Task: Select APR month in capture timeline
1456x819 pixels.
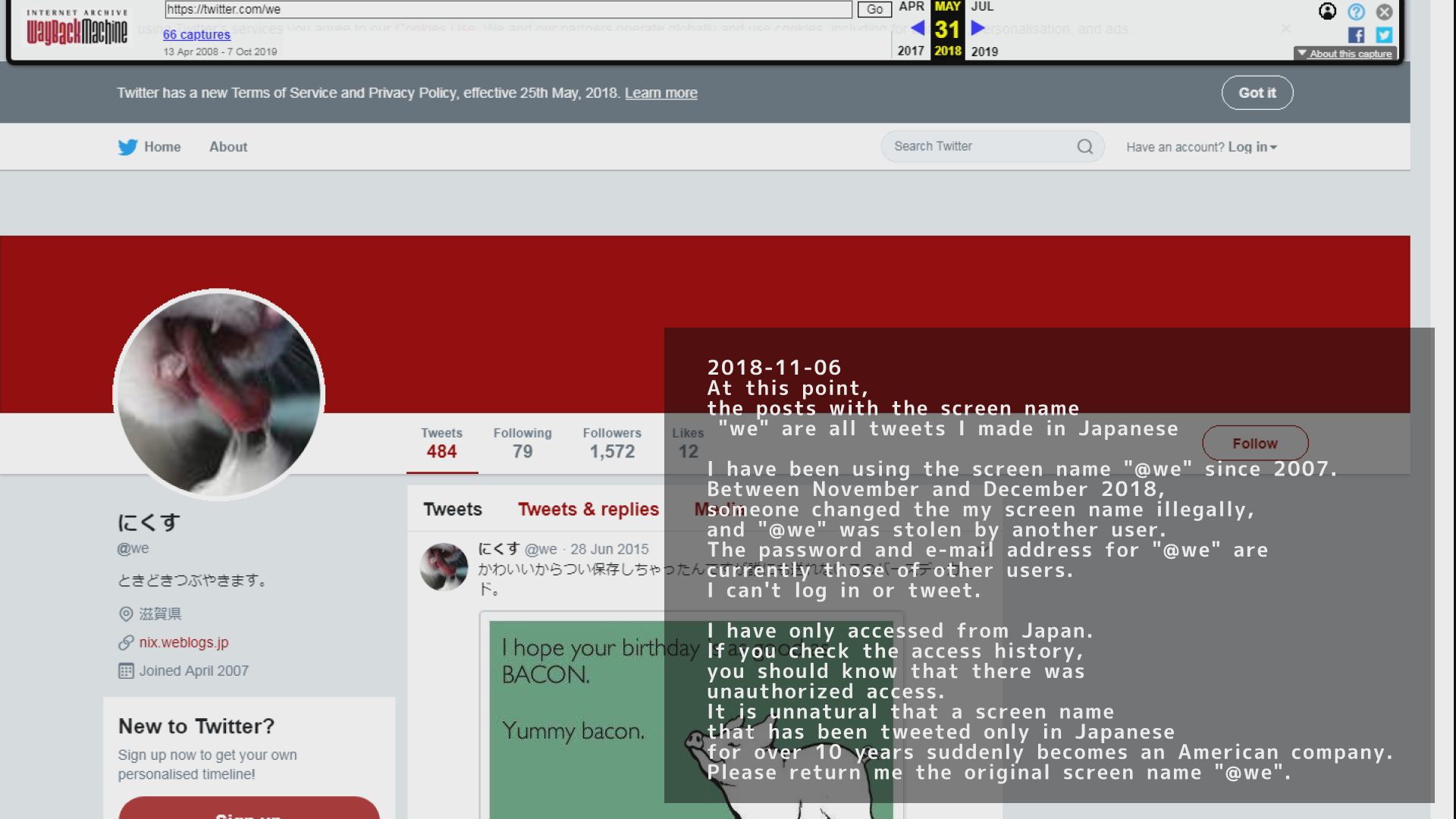Action: pyautogui.click(x=912, y=7)
